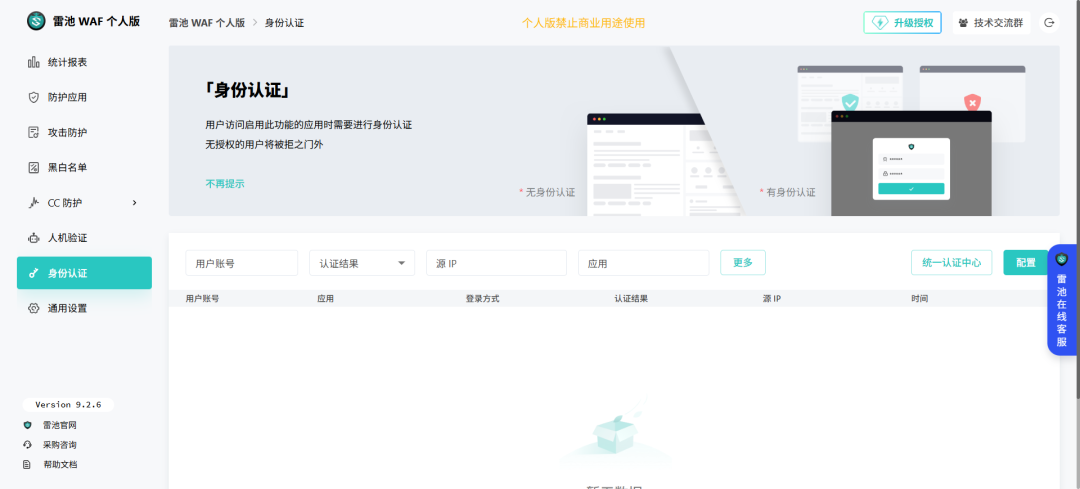Screen dimensions: 1080x489
Task: Select the CC 防护 pulse icon
Action: tap(33, 202)
